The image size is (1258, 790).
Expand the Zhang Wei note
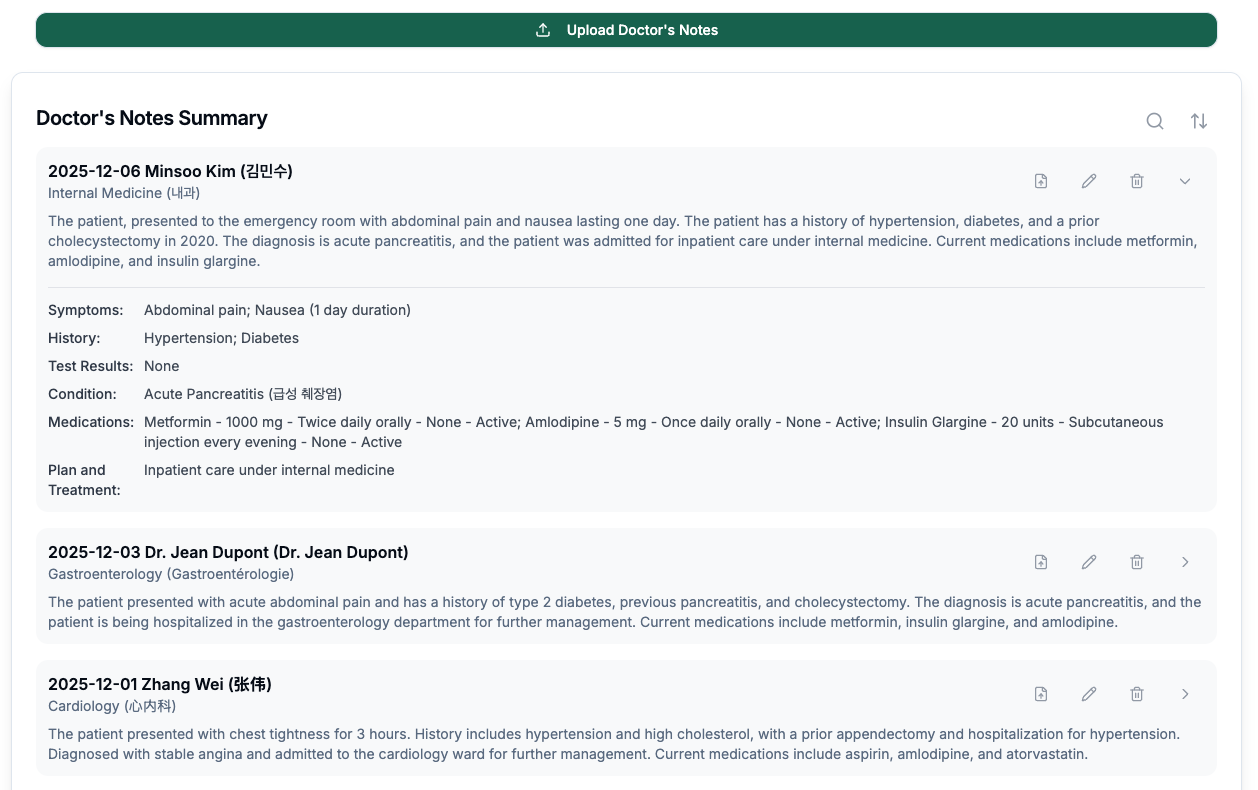coord(1185,694)
